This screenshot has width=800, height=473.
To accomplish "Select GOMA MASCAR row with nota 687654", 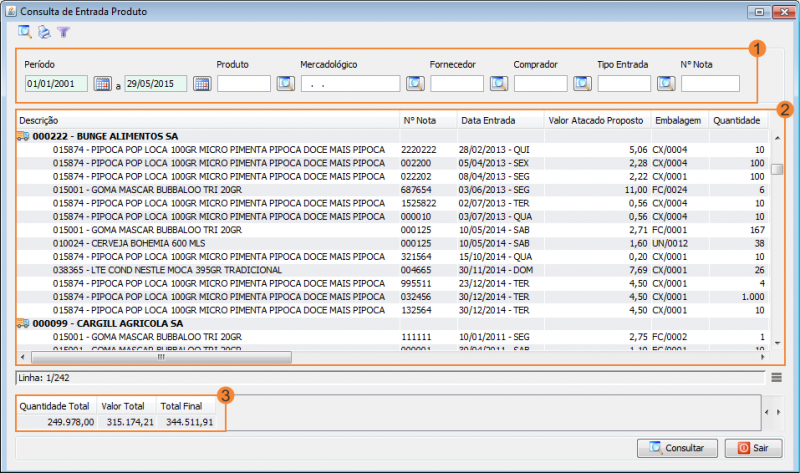I will tap(392, 190).
